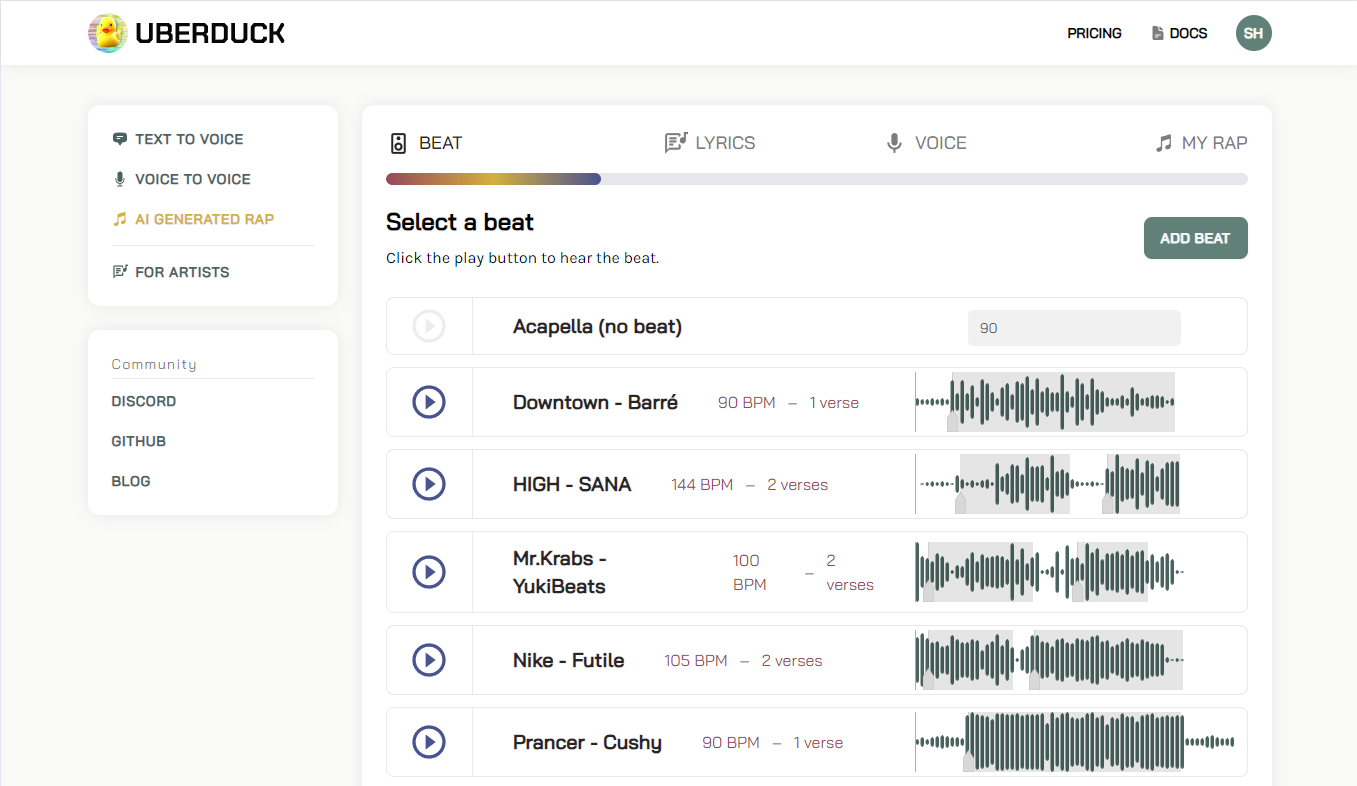Click the AI Generated Rap music note icon
The height and width of the screenshot is (786, 1357).
pos(120,219)
